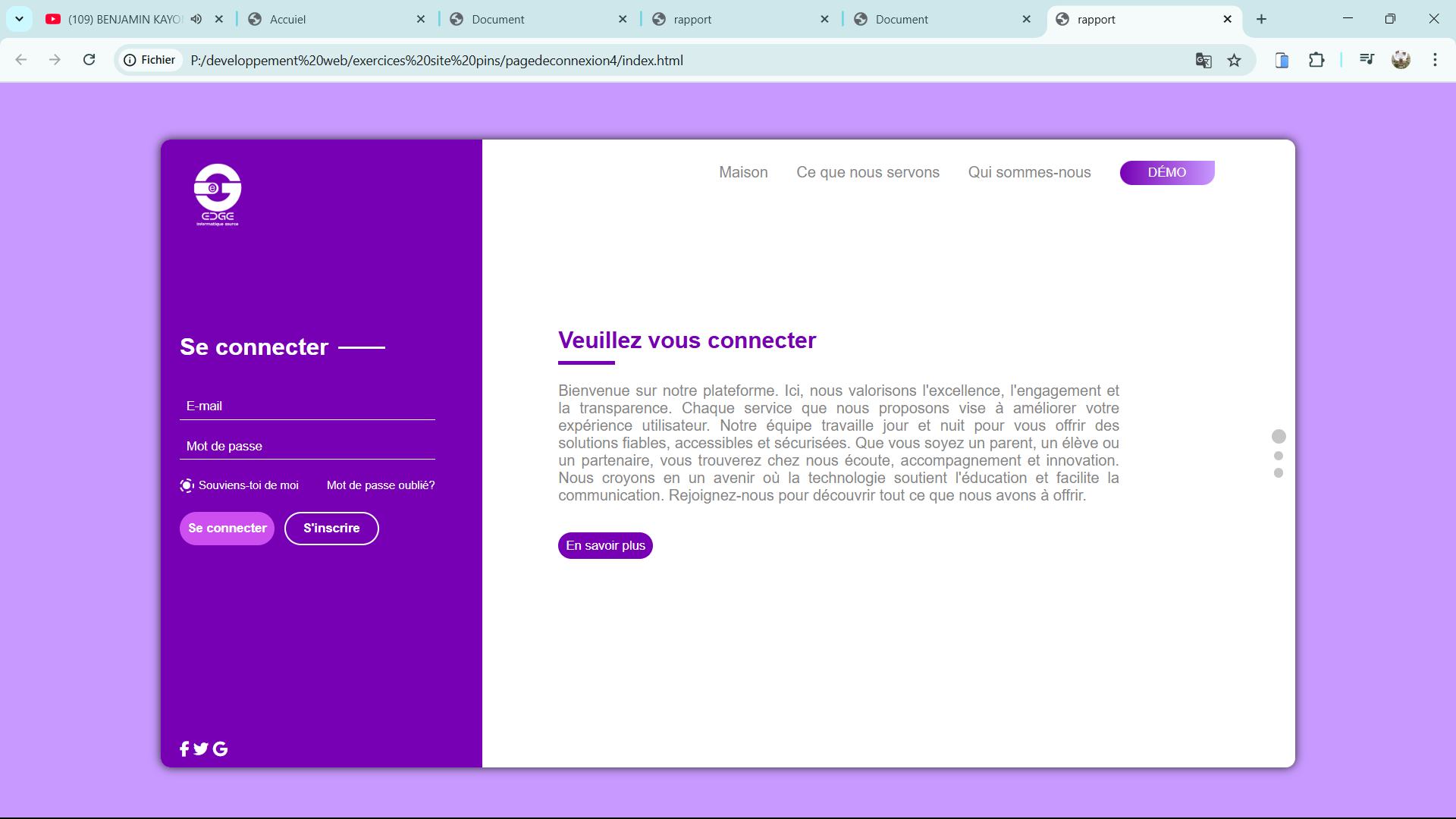
Task: Click the Fichier site info icon
Action: [x=151, y=60]
